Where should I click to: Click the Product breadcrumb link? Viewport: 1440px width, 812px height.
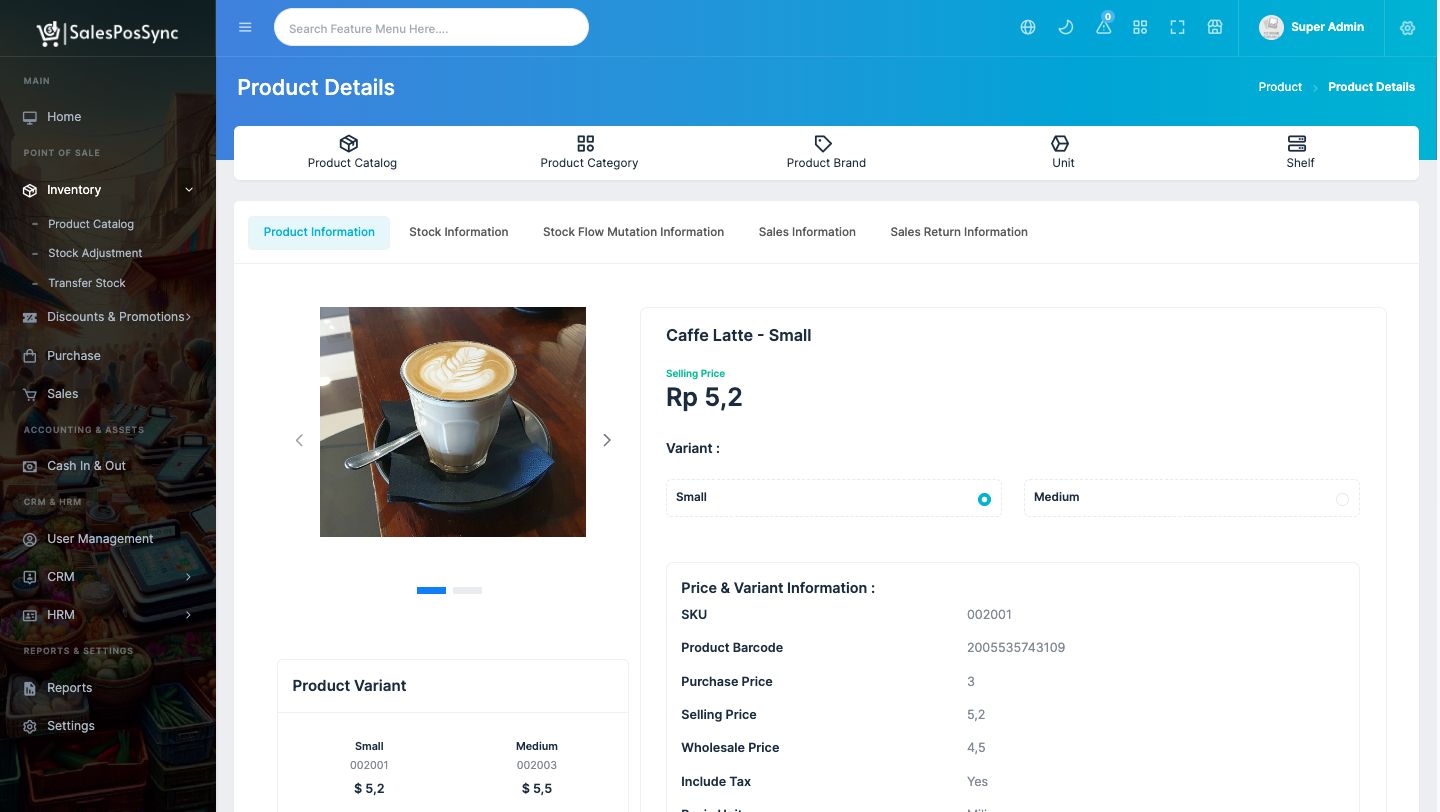1280,87
